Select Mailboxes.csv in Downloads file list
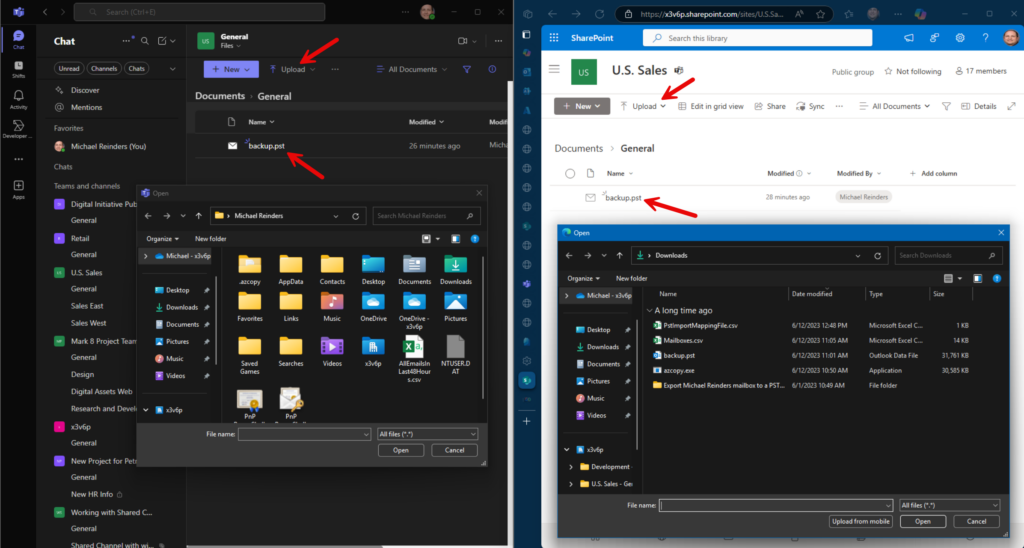 (x=683, y=341)
